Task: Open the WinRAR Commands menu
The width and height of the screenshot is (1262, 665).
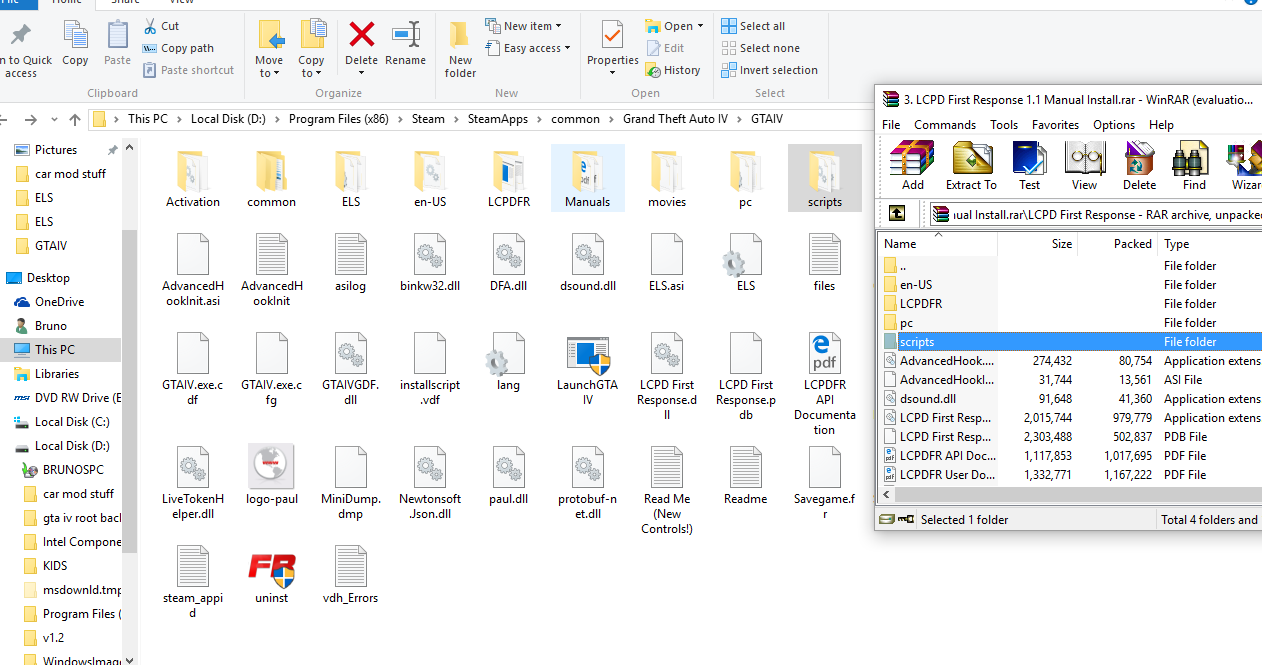Action: click(x=945, y=125)
